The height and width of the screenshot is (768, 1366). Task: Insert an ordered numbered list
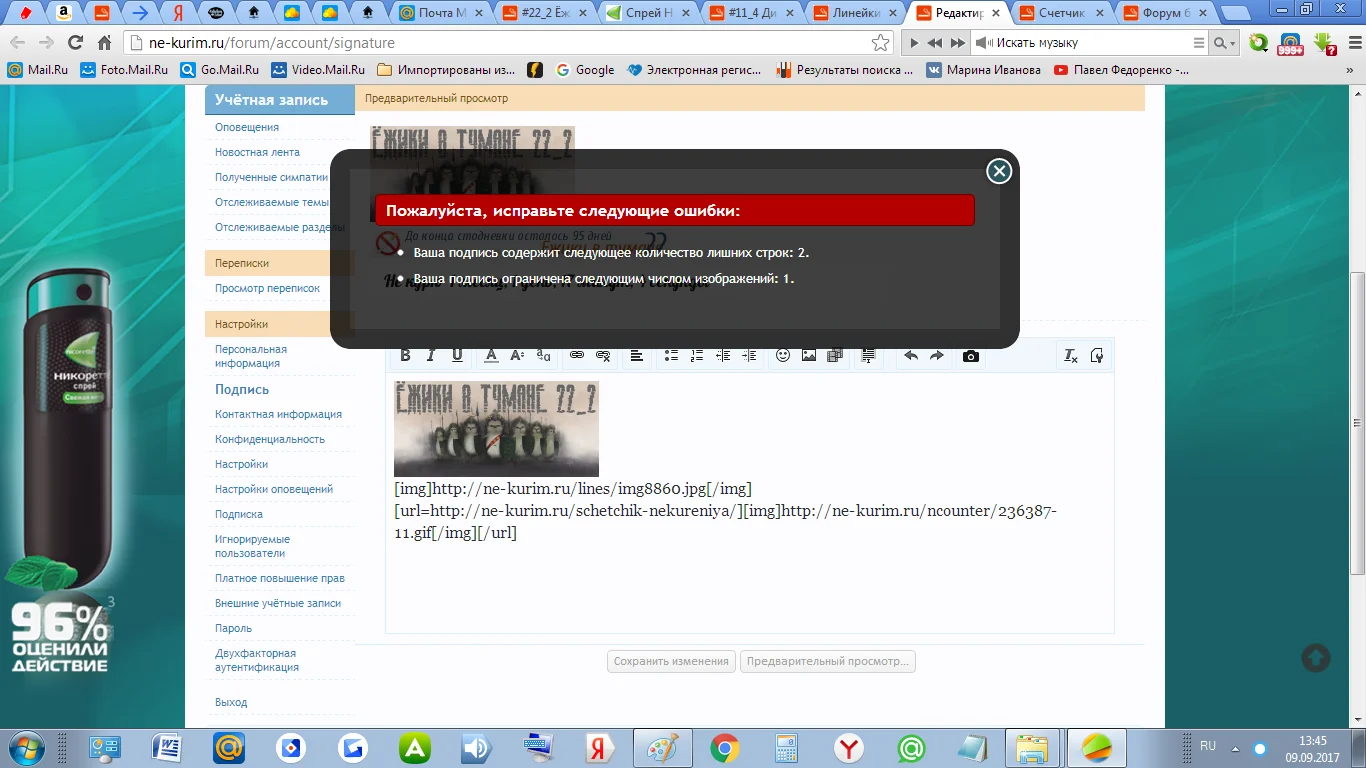[697, 355]
